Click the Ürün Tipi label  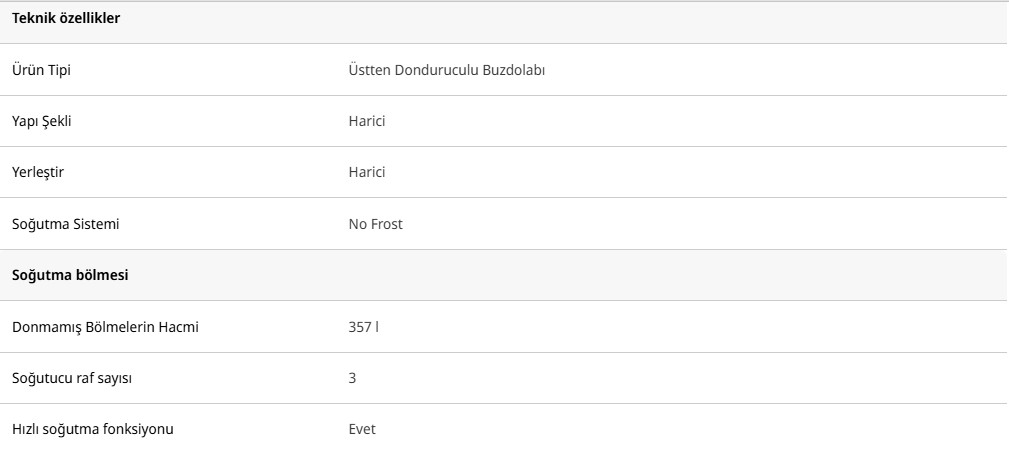41,70
